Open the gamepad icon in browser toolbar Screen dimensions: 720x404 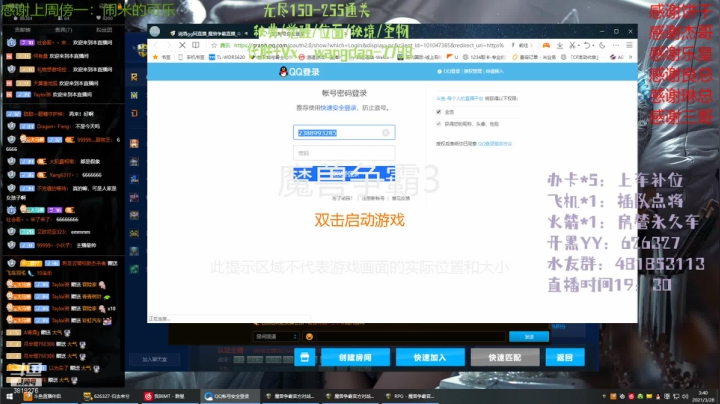[546, 45]
